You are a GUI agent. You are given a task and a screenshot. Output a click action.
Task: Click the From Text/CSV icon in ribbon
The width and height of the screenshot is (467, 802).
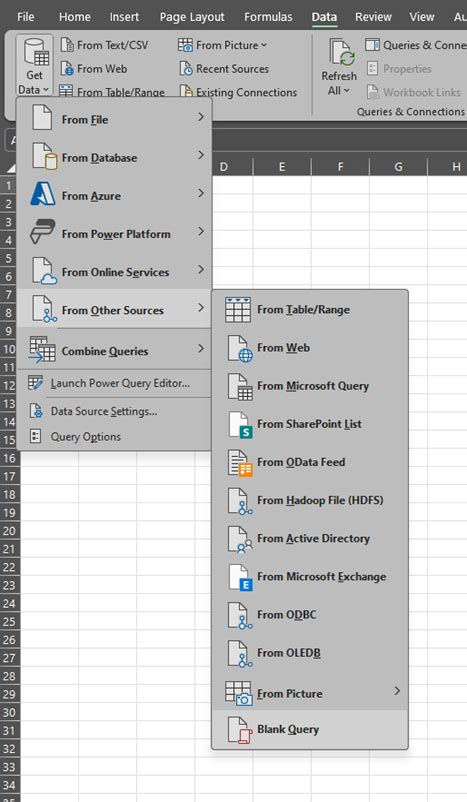67,45
